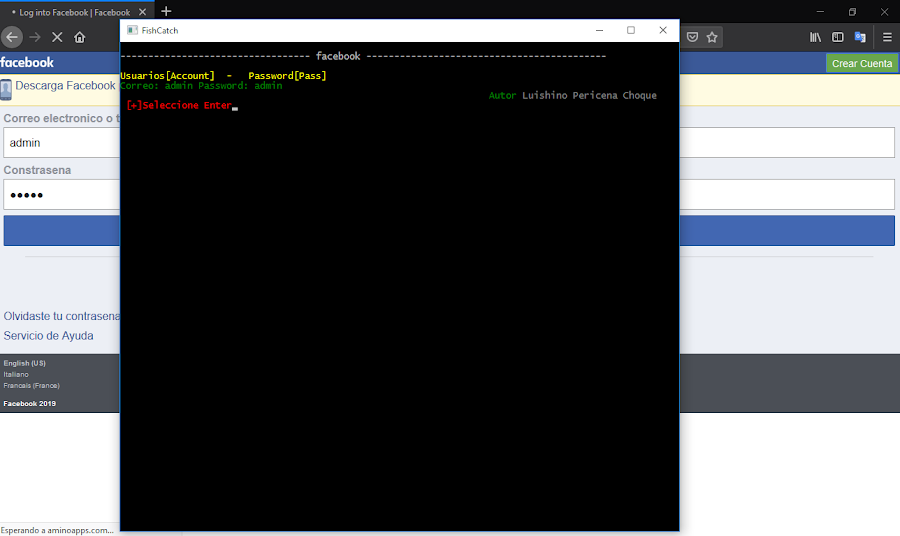Click the phone icon beside Descarga Facebook
The height and width of the screenshot is (536, 900).
tap(6, 90)
